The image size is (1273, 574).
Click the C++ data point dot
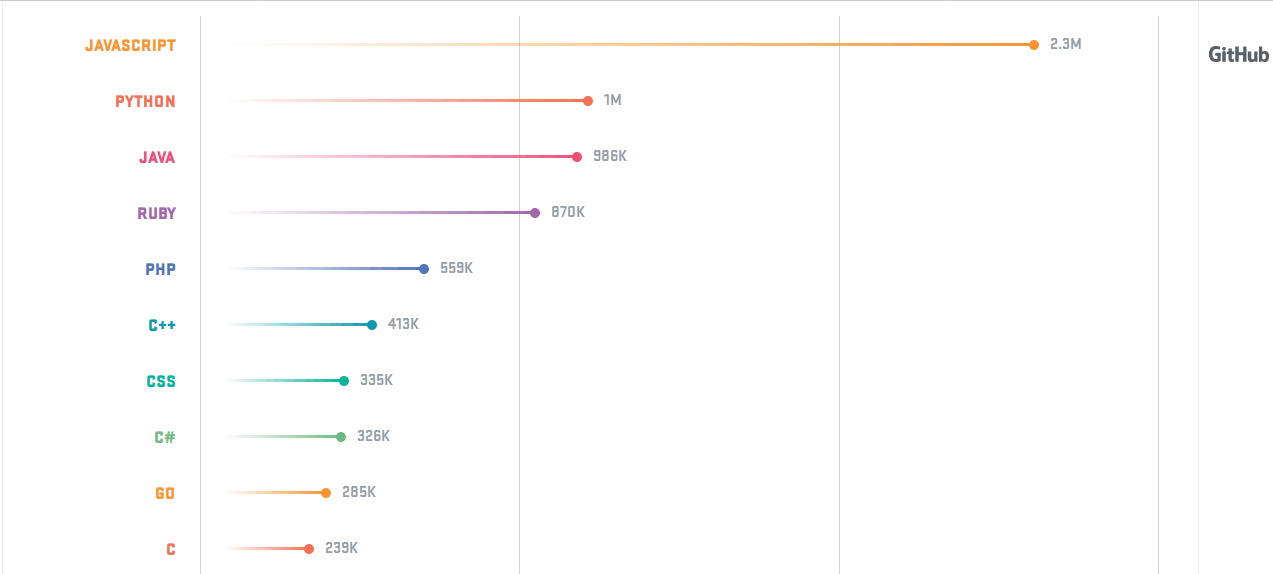[x=372, y=325]
